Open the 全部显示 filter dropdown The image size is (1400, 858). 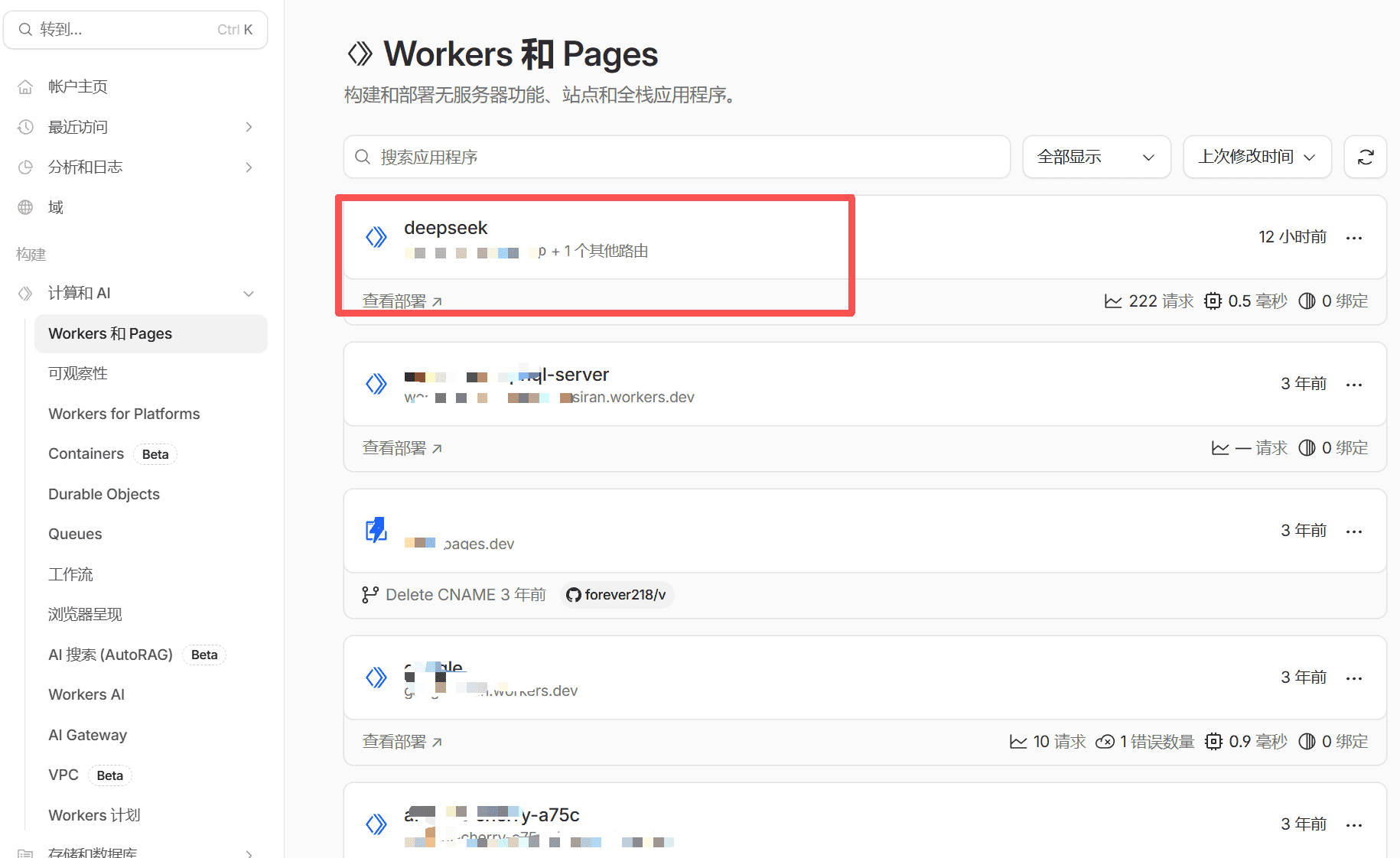click(x=1096, y=157)
